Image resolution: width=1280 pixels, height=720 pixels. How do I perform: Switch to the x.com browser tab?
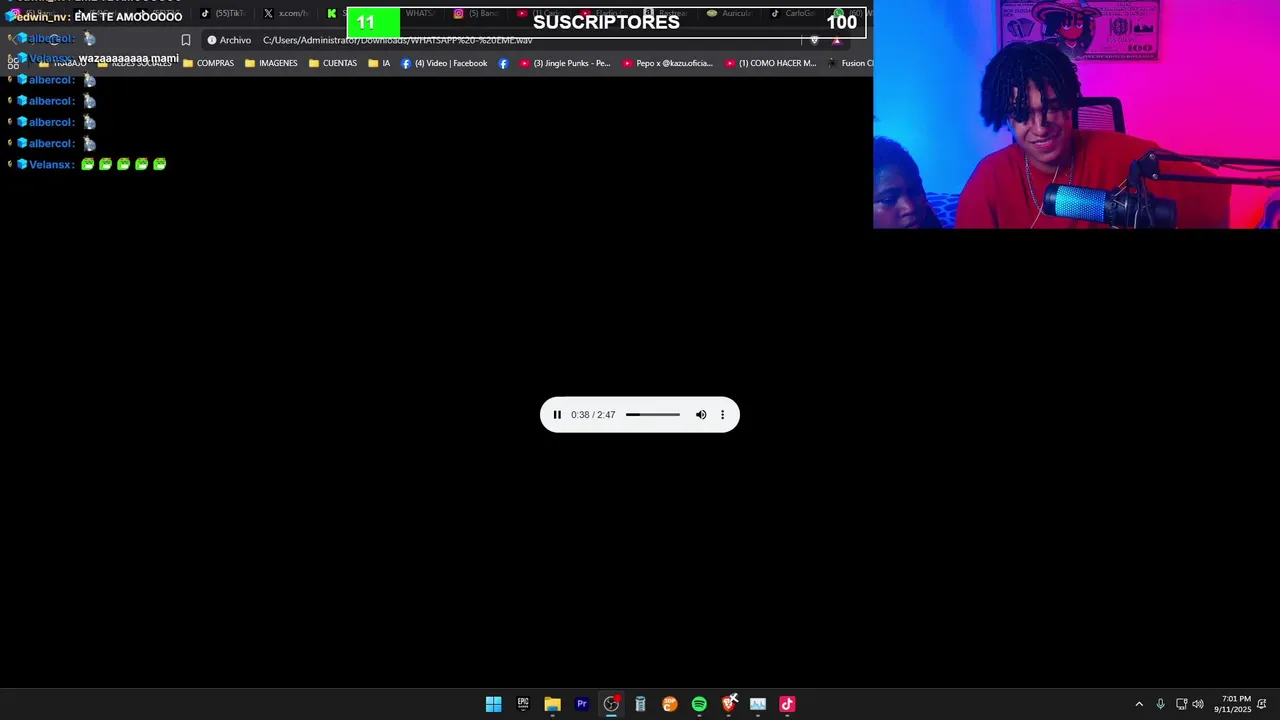click(286, 13)
